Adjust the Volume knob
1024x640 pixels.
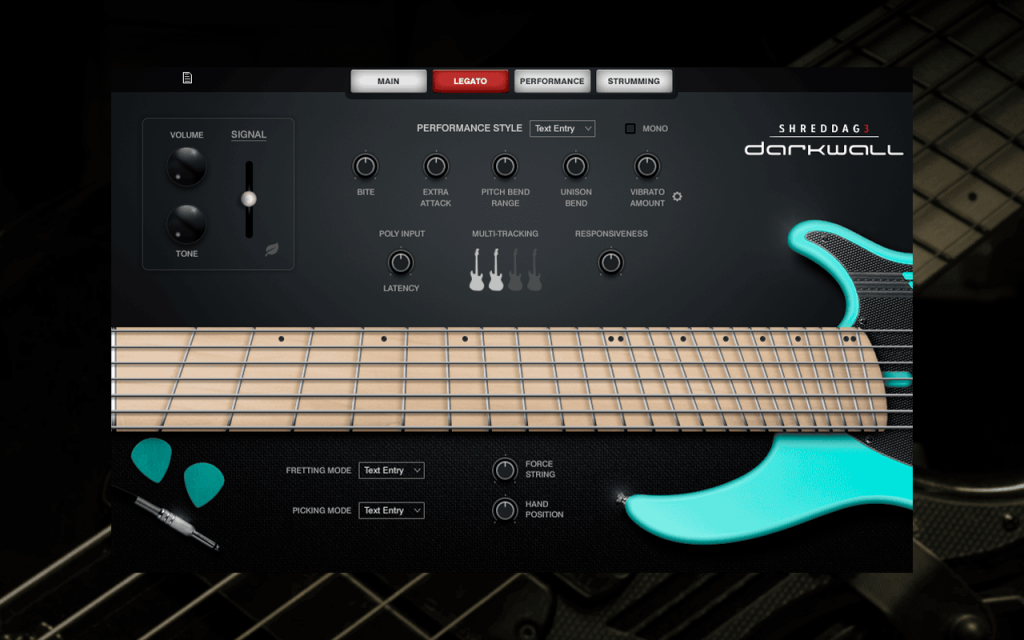pos(187,166)
